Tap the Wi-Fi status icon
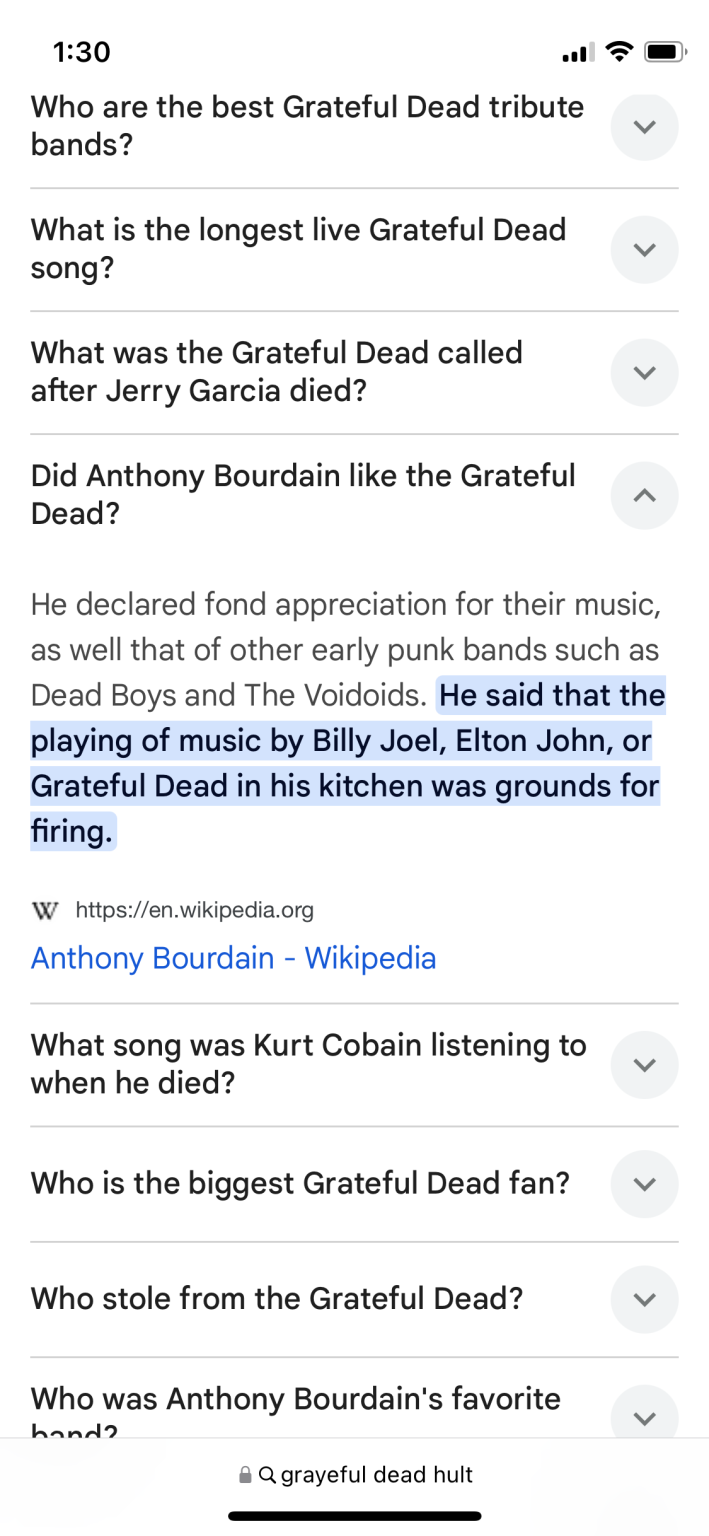 [620, 52]
